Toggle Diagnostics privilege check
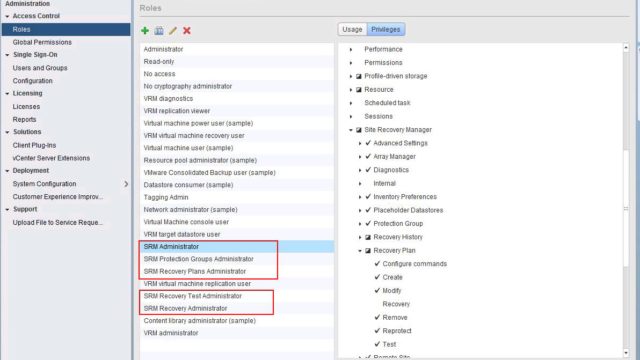Image resolution: width=640 pixels, height=360 pixels. 368,170
